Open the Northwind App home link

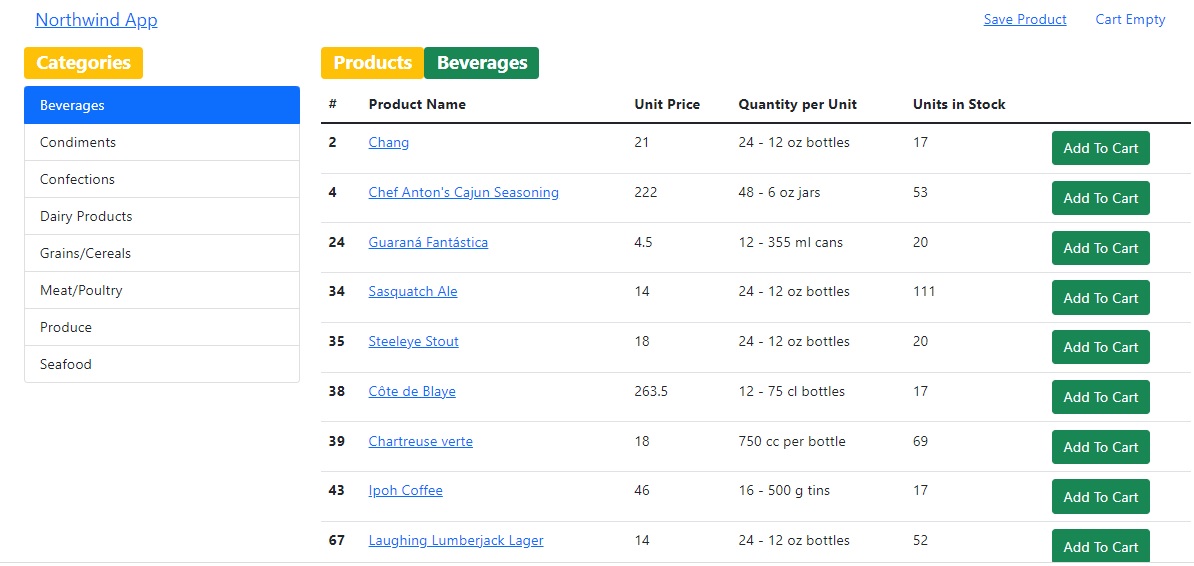(96, 20)
